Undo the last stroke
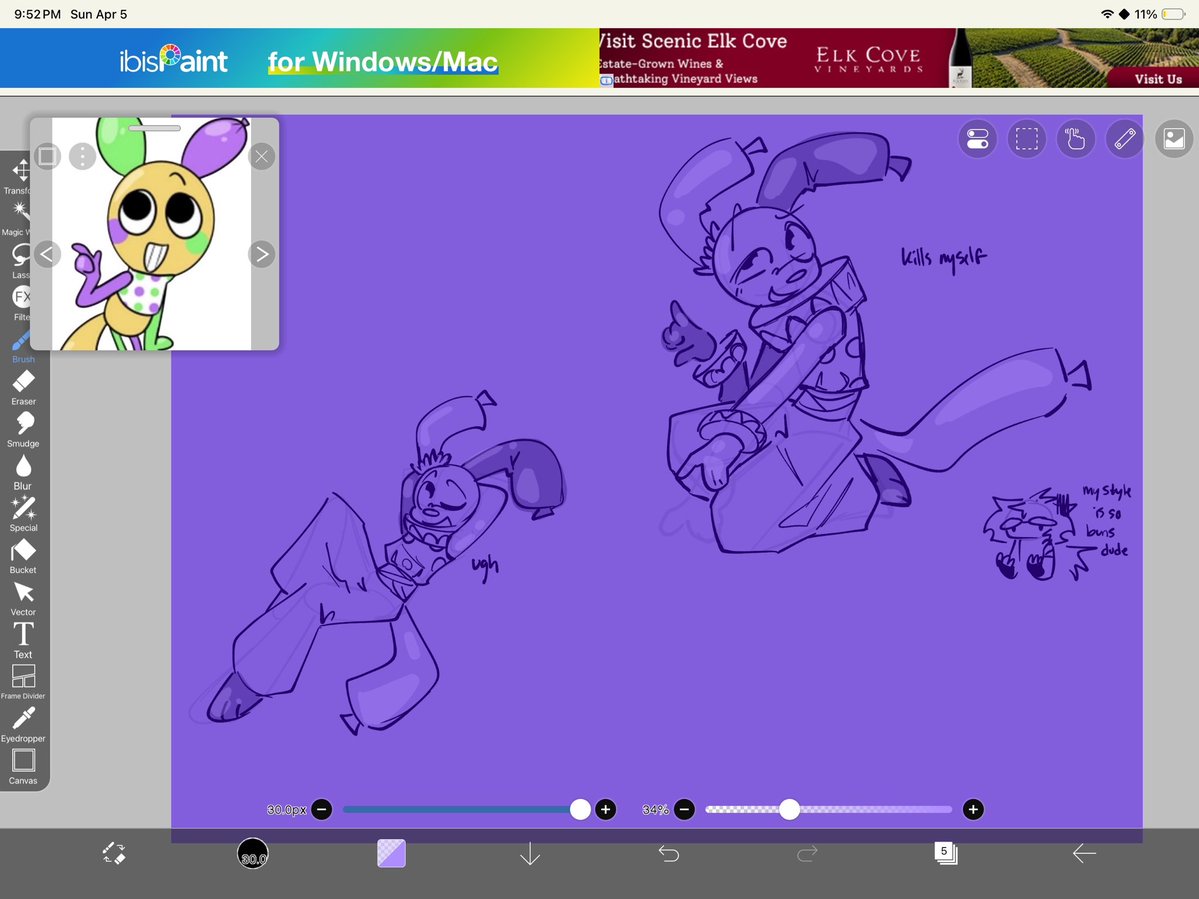Image resolution: width=1199 pixels, height=899 pixels. [668, 853]
